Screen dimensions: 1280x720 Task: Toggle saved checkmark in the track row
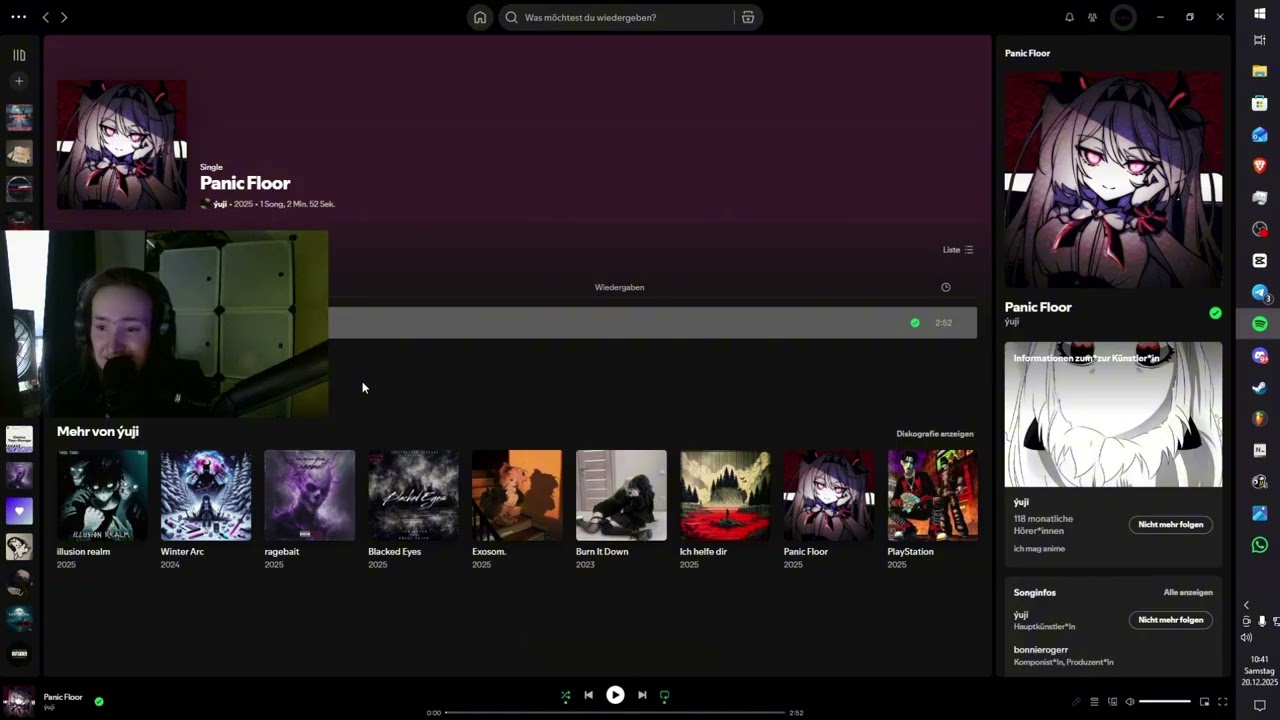pos(915,323)
